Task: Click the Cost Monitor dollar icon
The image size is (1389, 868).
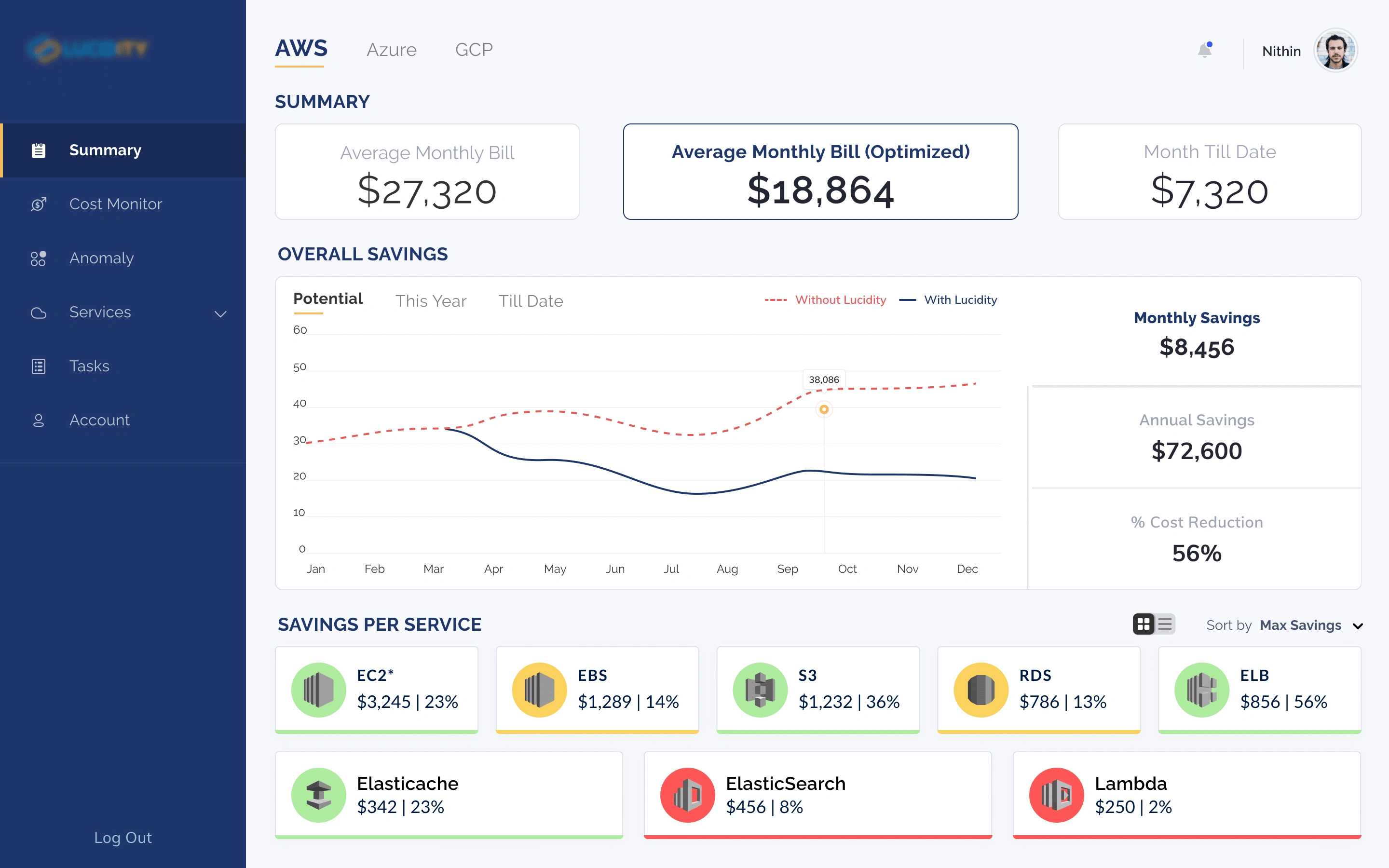Action: pyautogui.click(x=39, y=204)
